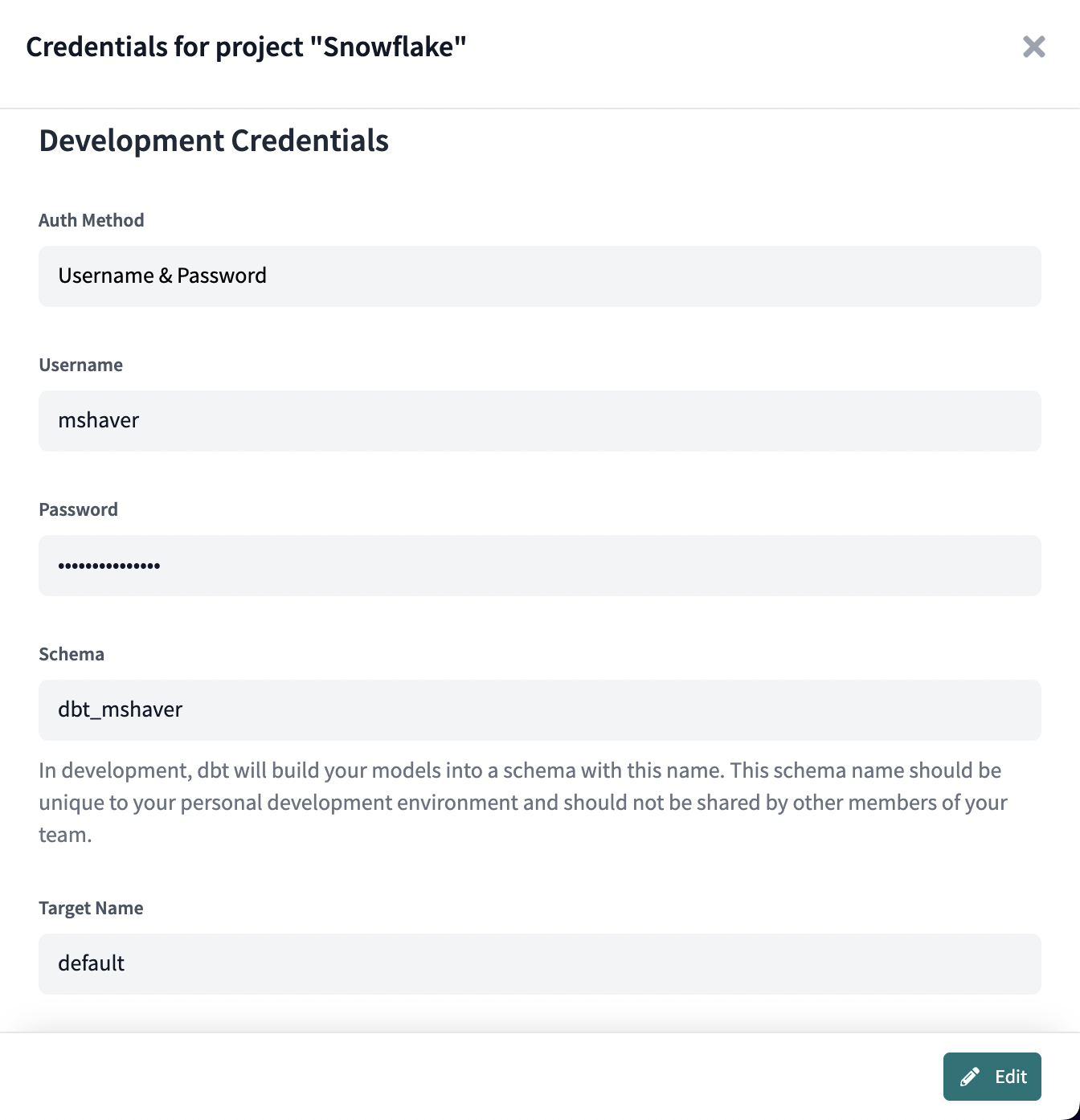
Task: Click the Username label above mshaver
Action: 80,364
